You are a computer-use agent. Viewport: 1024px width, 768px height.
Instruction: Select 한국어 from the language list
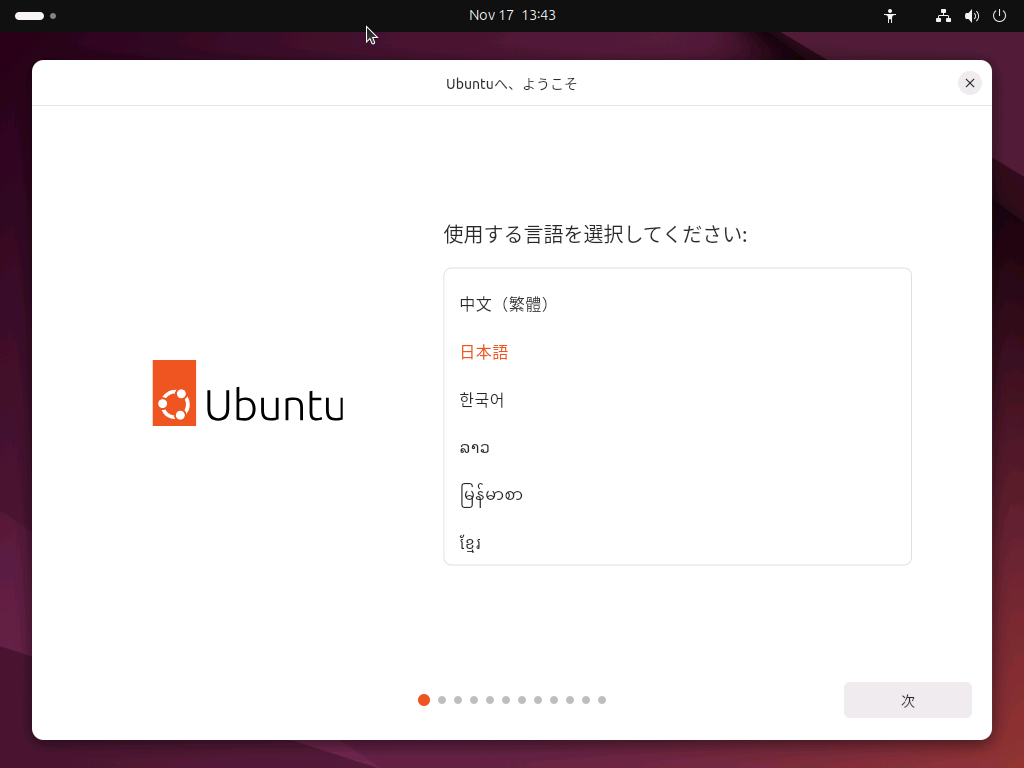tap(483, 400)
